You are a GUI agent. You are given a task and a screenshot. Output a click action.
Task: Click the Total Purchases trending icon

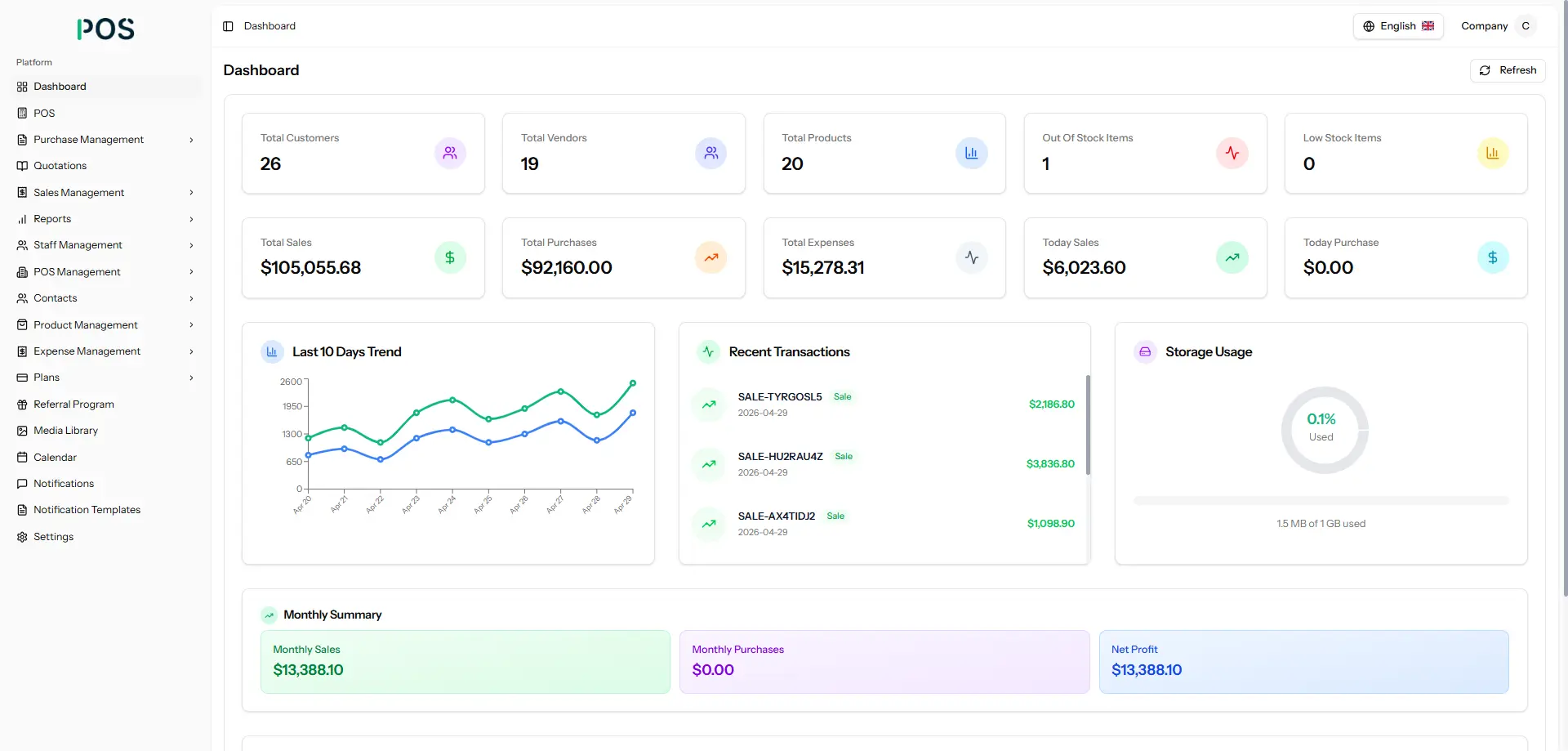711,257
